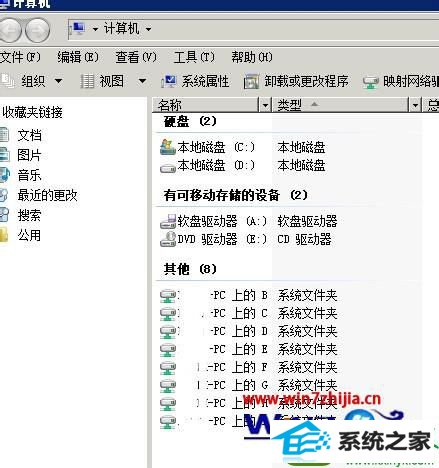Image resolution: width=439 pixels, height=468 pixels.
Task: Collapse the 硬盘 (2) group header
Action: click(190, 121)
